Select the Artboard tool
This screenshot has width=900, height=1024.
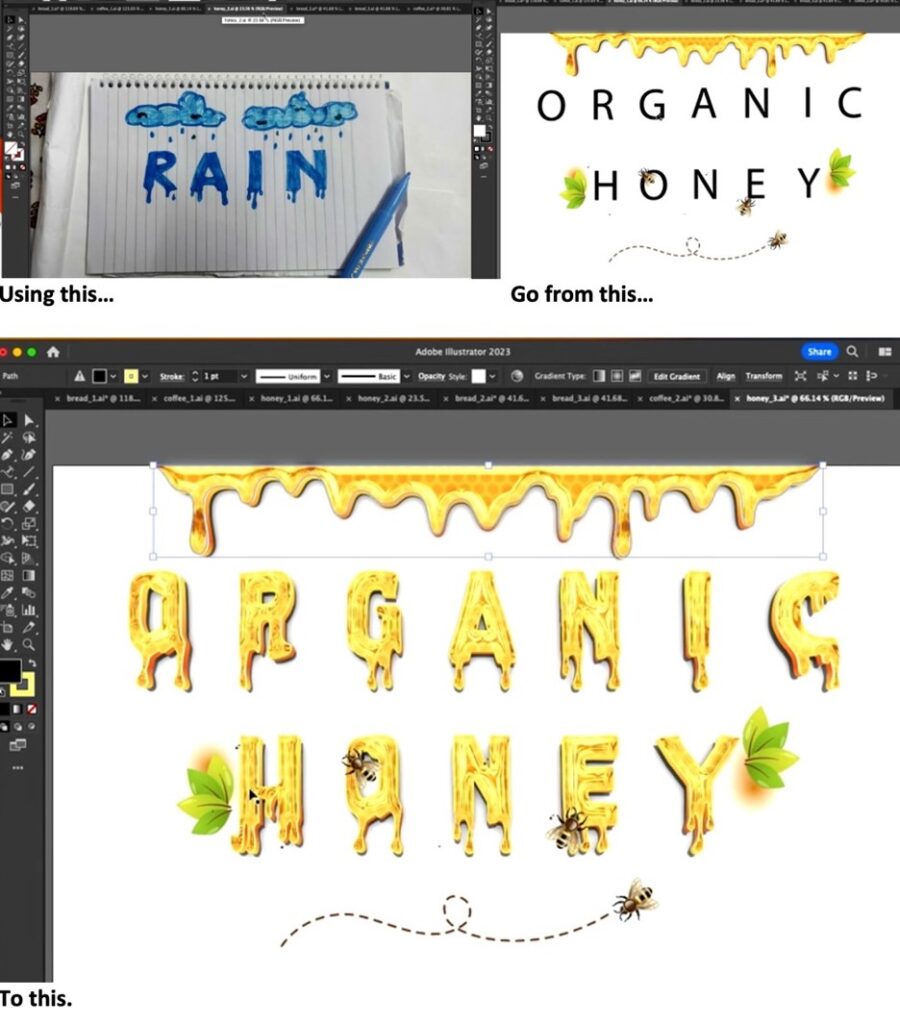click(8, 628)
